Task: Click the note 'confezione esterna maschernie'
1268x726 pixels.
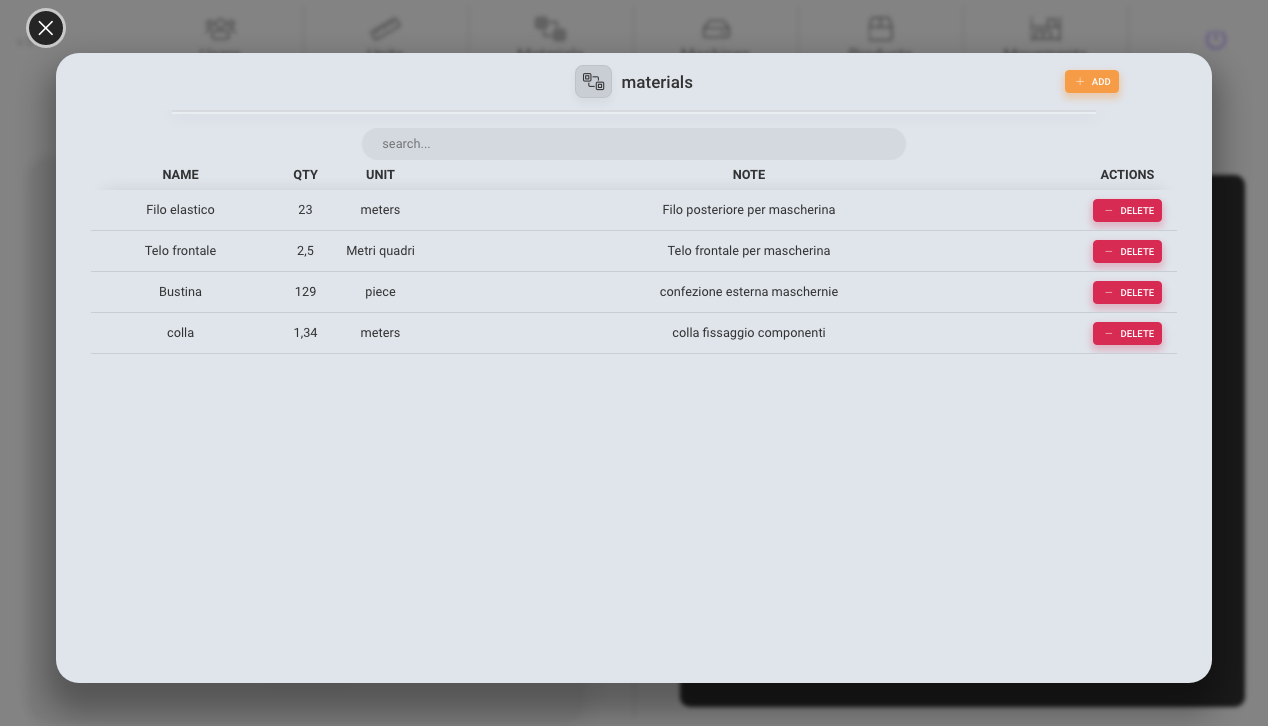Action: [x=749, y=292]
